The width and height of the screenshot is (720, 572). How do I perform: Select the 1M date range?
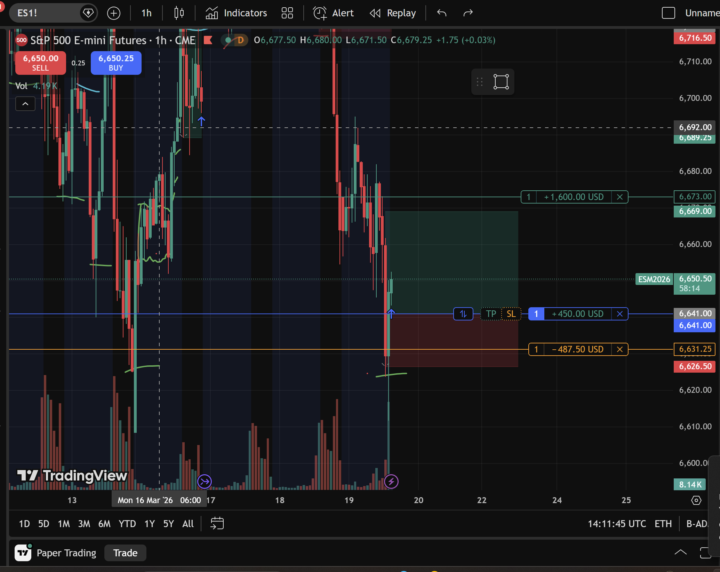(x=64, y=524)
